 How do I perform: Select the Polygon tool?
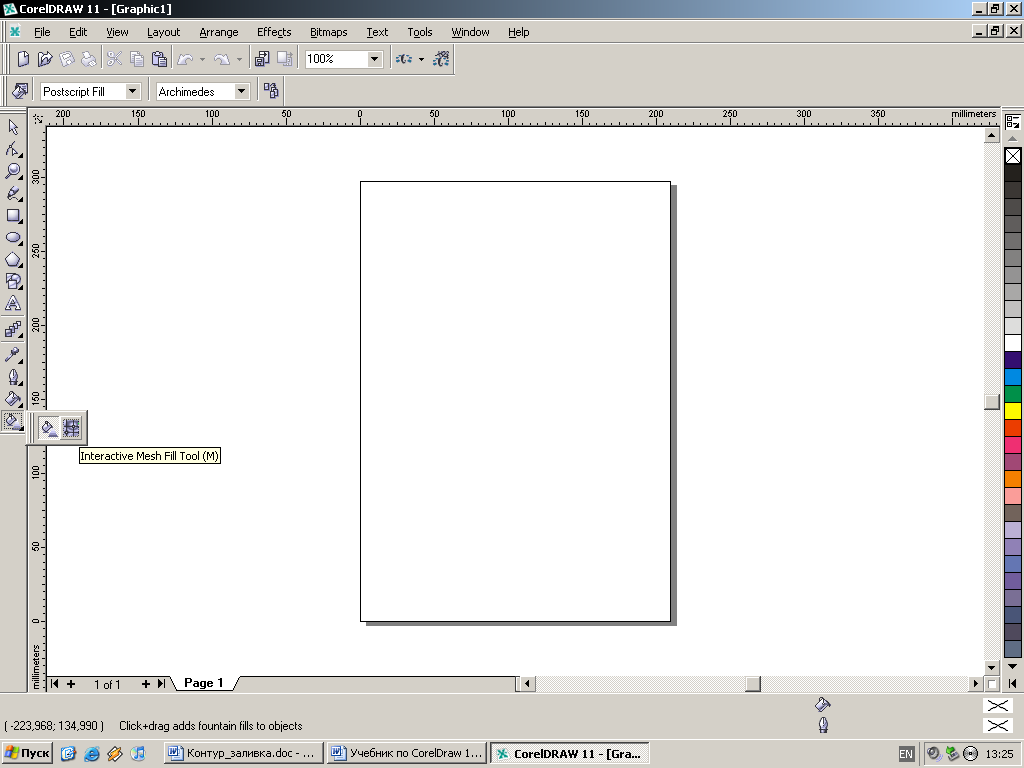click(13, 260)
